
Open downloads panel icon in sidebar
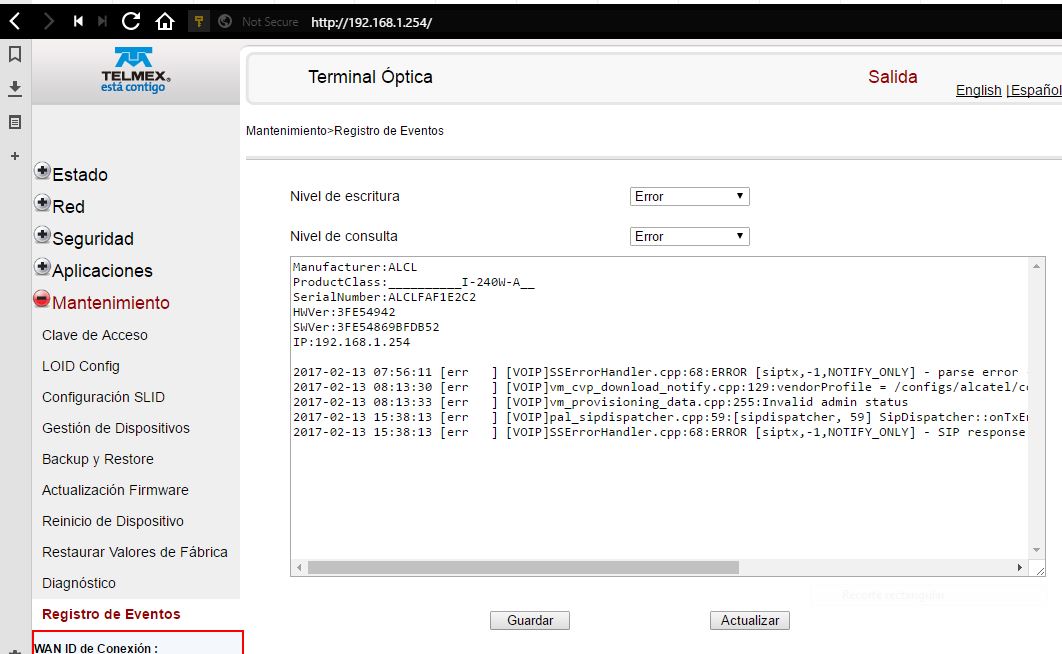(x=15, y=88)
